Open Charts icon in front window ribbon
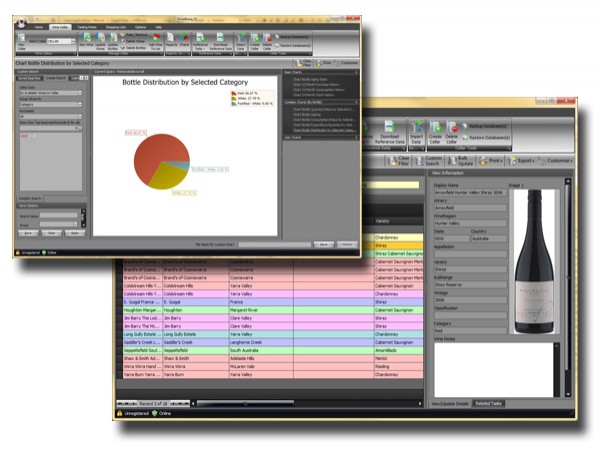This screenshot has height=449, width=600. 184,40
